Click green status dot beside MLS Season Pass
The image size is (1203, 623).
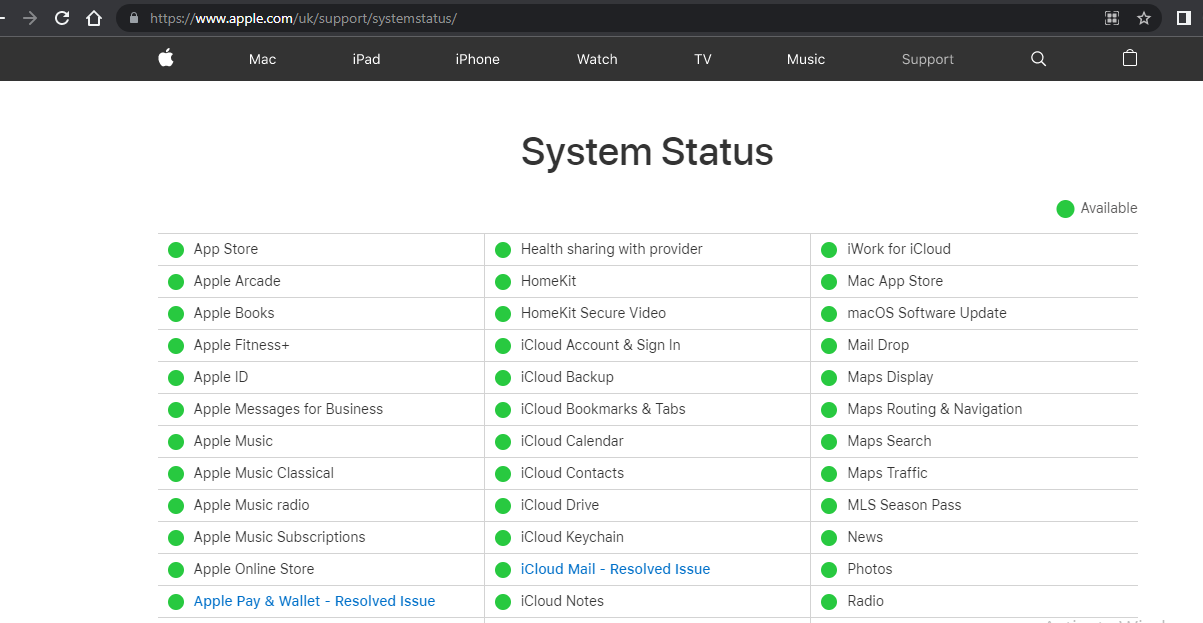click(829, 506)
